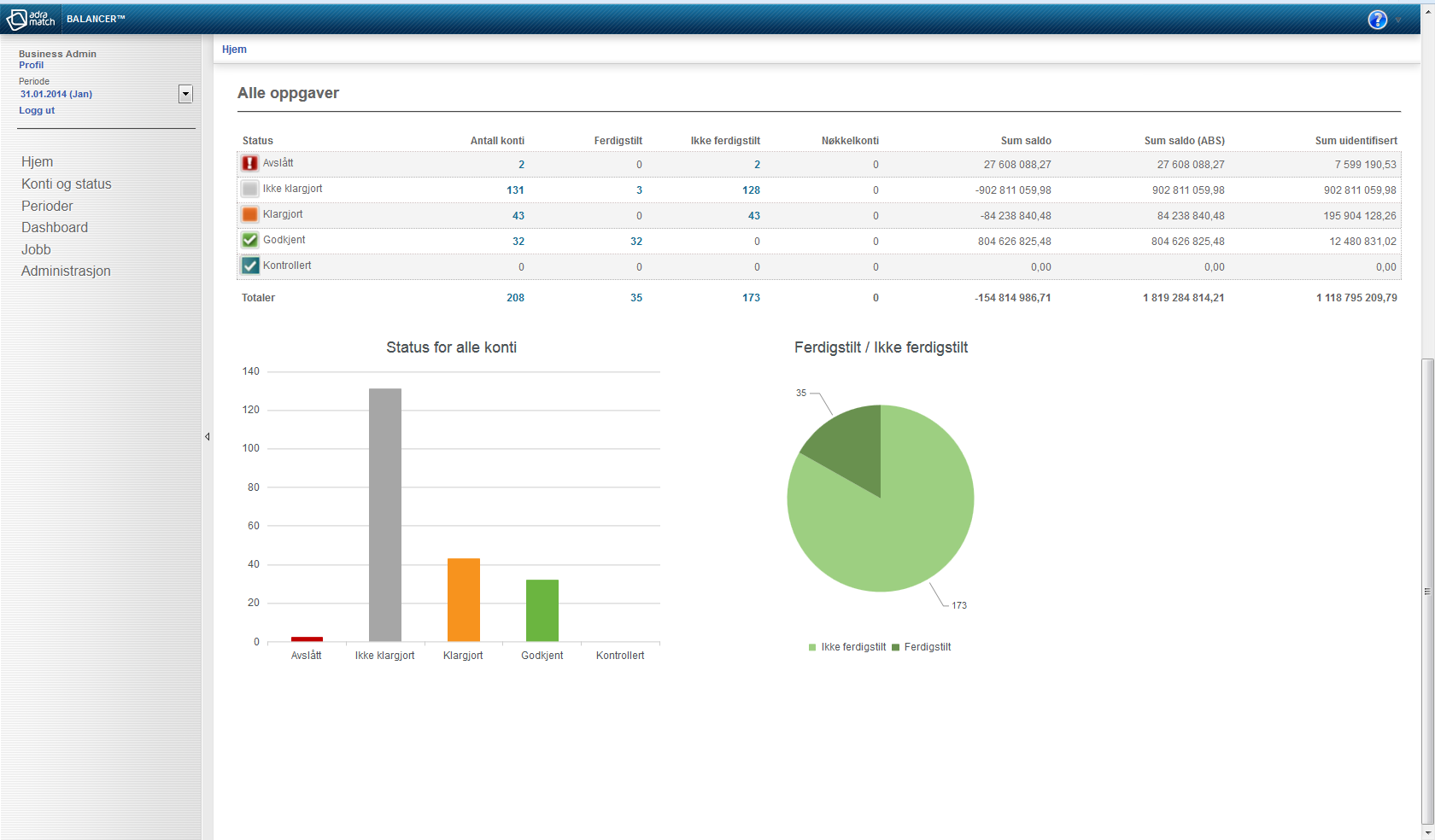The image size is (1435, 840).
Task: Open Antall konti 43 for Klargjort
Action: (518, 216)
